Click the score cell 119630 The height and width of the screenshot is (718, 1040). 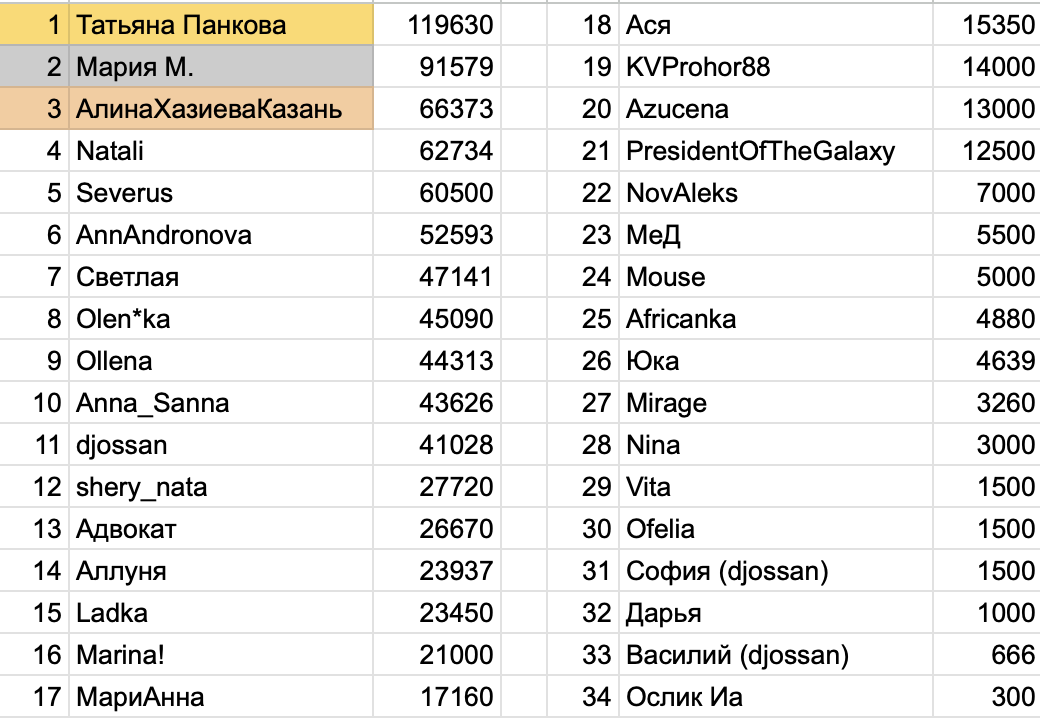pyautogui.click(x=451, y=25)
